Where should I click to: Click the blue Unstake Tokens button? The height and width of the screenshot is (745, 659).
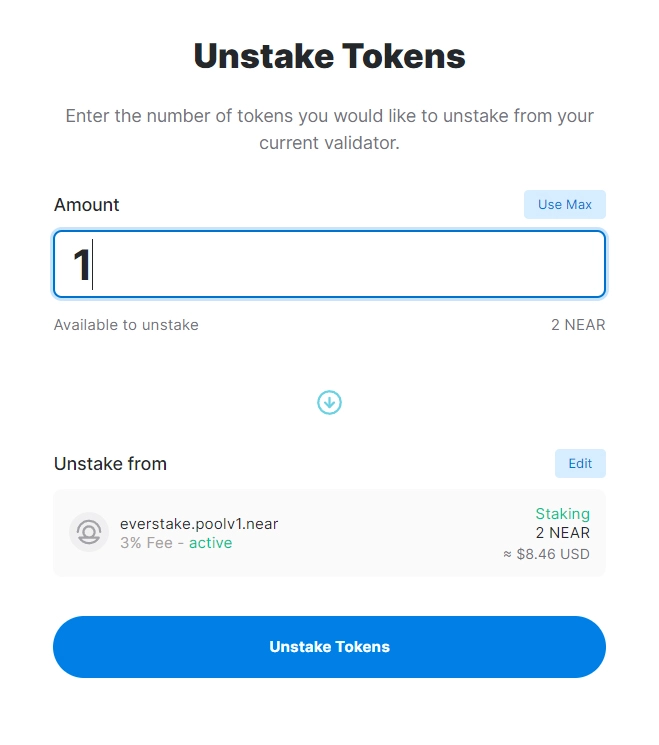tap(329, 647)
